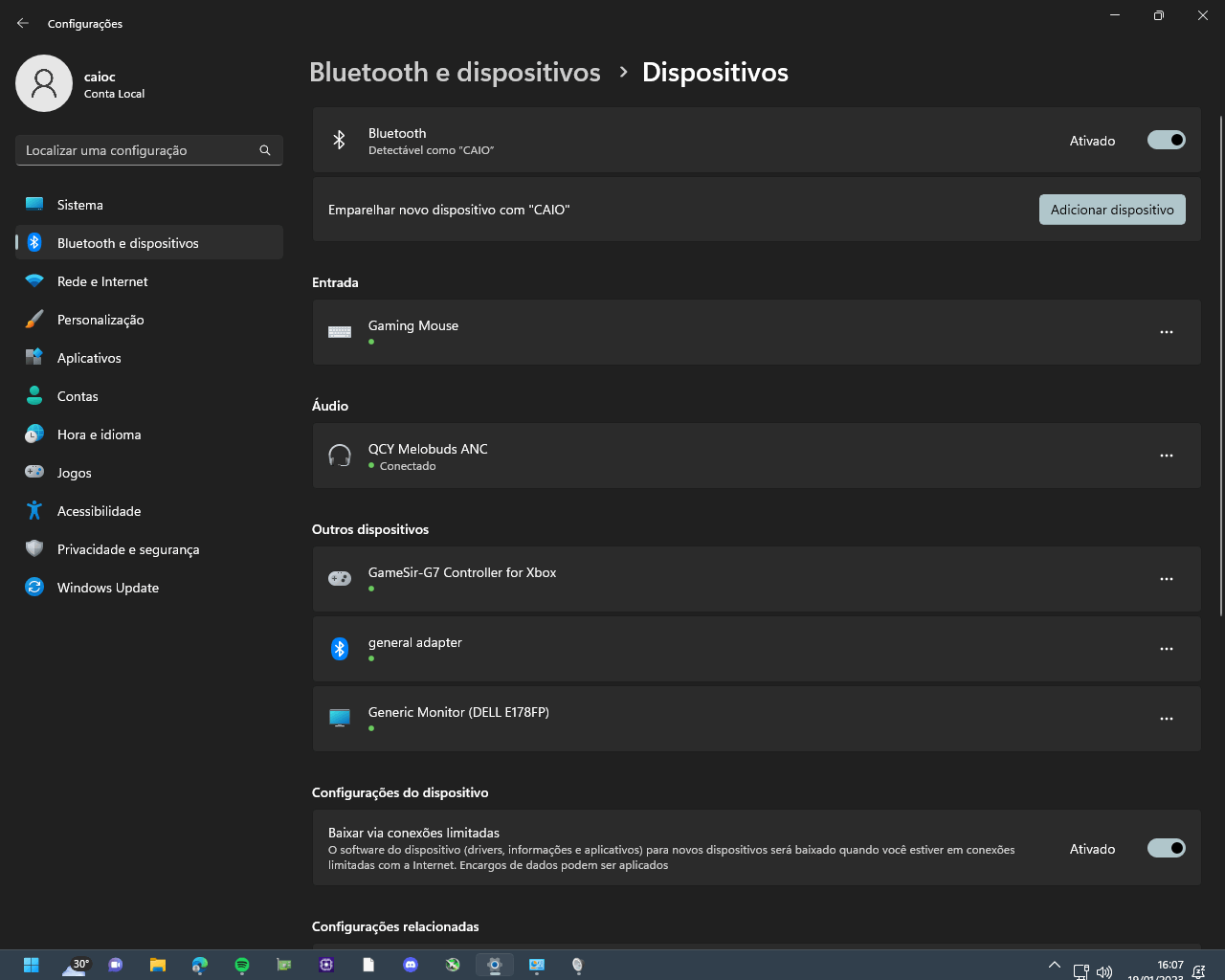
Task: Open more options for GameSir-G7 Controller
Action: 1166,579
